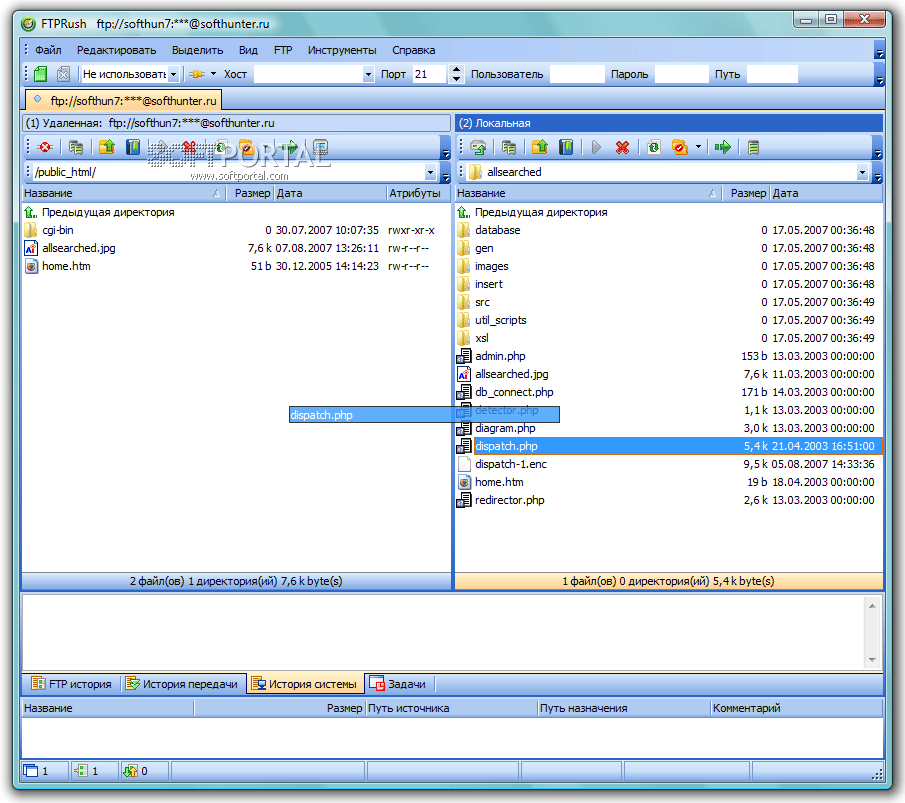Select home.htm in remote pane
Image resolution: width=905 pixels, height=803 pixels.
tap(66, 266)
